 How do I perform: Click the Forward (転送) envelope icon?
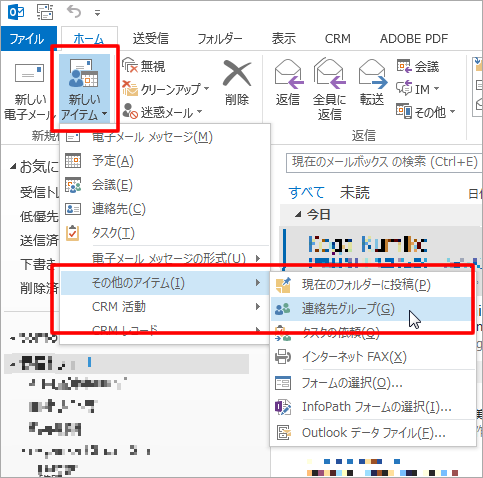coord(373,75)
